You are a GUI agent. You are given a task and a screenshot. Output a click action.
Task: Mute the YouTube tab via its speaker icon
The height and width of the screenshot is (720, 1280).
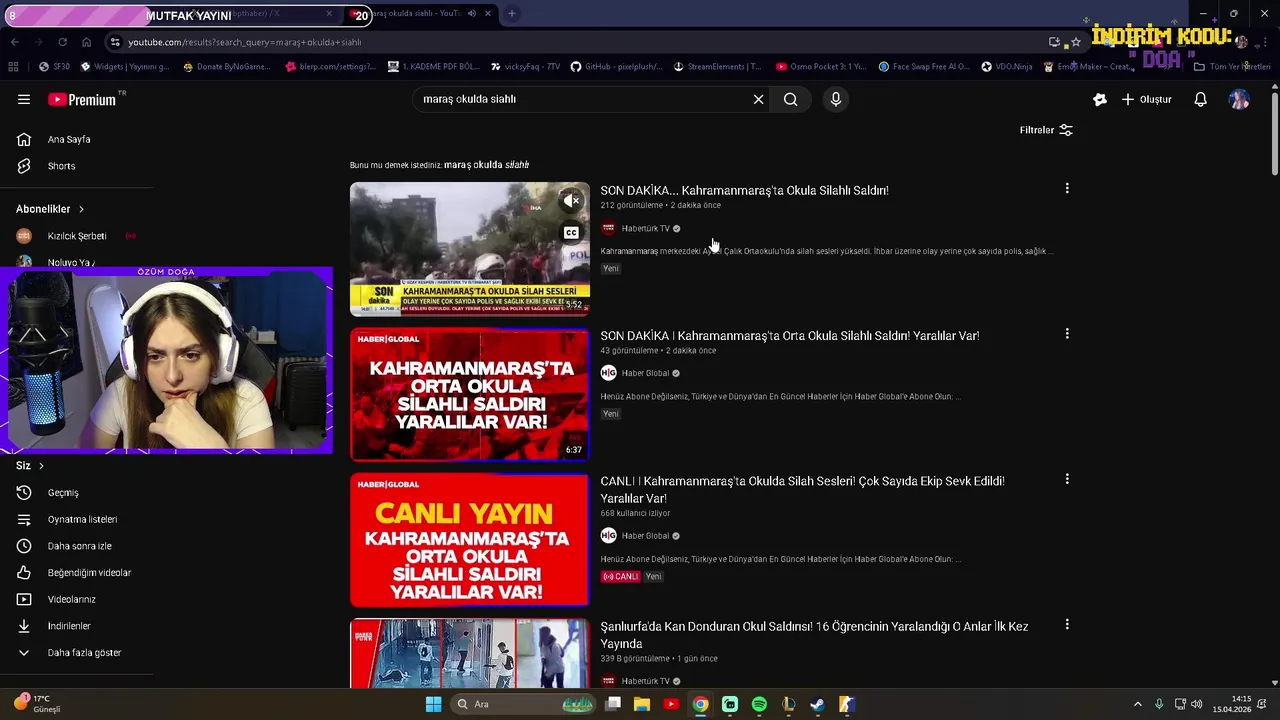[x=472, y=14]
